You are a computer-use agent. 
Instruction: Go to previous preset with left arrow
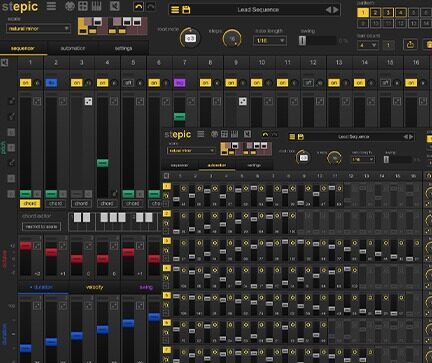click(x=328, y=10)
